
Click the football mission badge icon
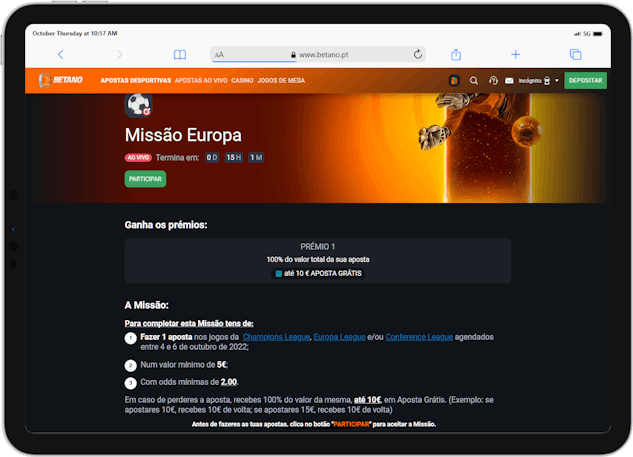(138, 105)
